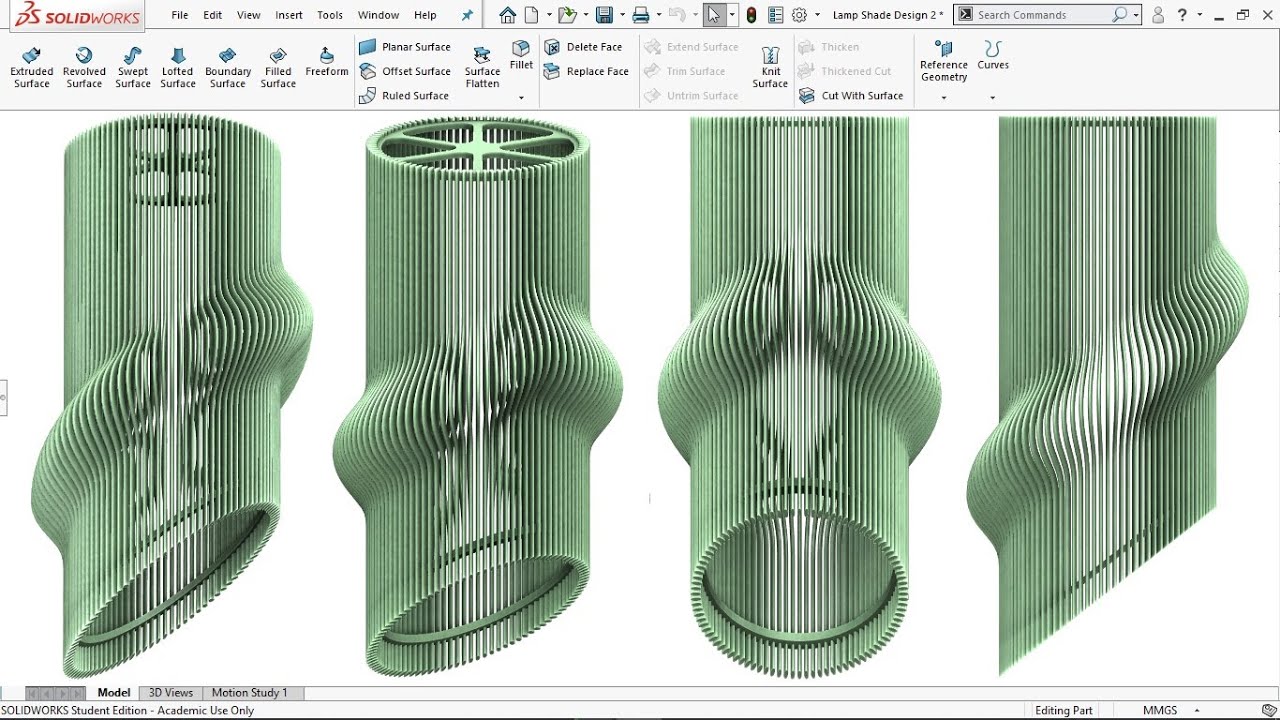Select the Extruded Surface tool
Image resolution: width=1280 pixels, height=720 pixels.
coord(32,68)
